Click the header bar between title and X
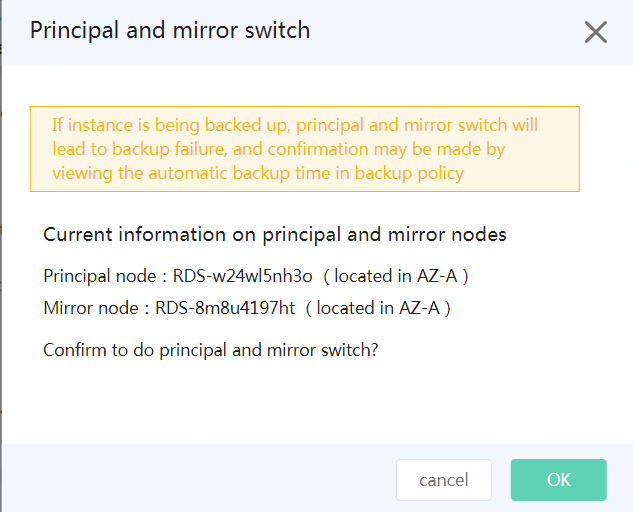 click(x=446, y=31)
